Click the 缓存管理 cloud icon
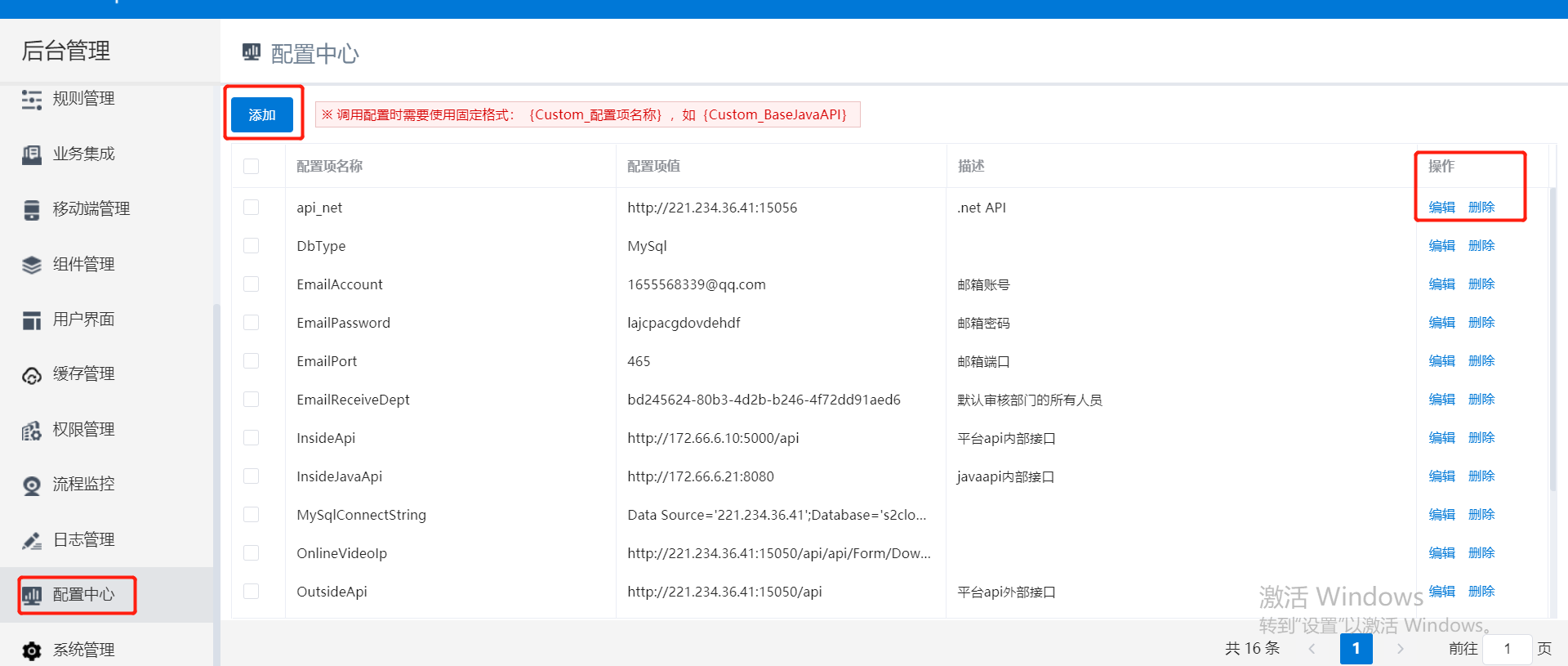The image size is (1568, 666). click(x=32, y=375)
